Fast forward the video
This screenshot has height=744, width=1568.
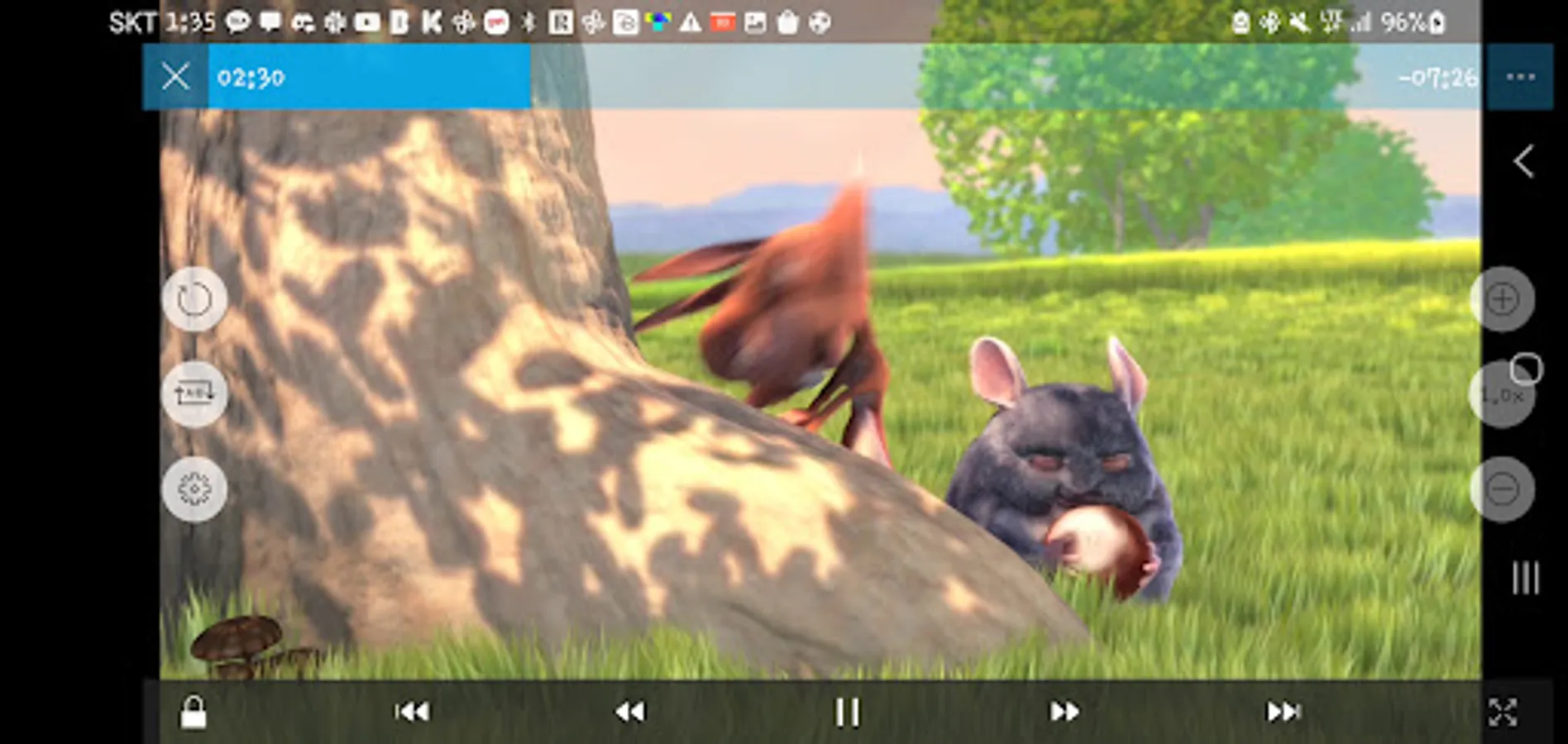coord(1064,712)
